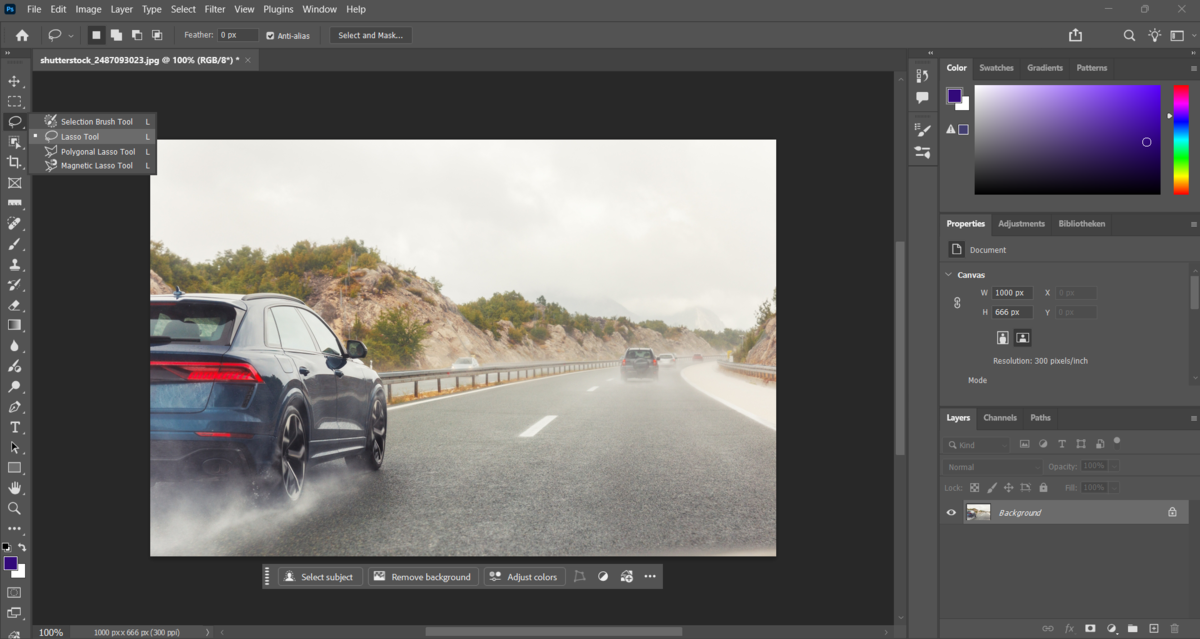
Task: Click Delete layer trash icon
Action: pos(1175,628)
